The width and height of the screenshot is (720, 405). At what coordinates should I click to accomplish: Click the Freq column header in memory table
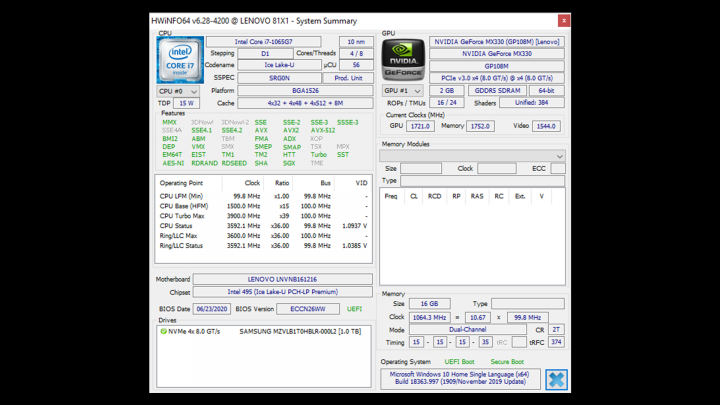point(391,196)
